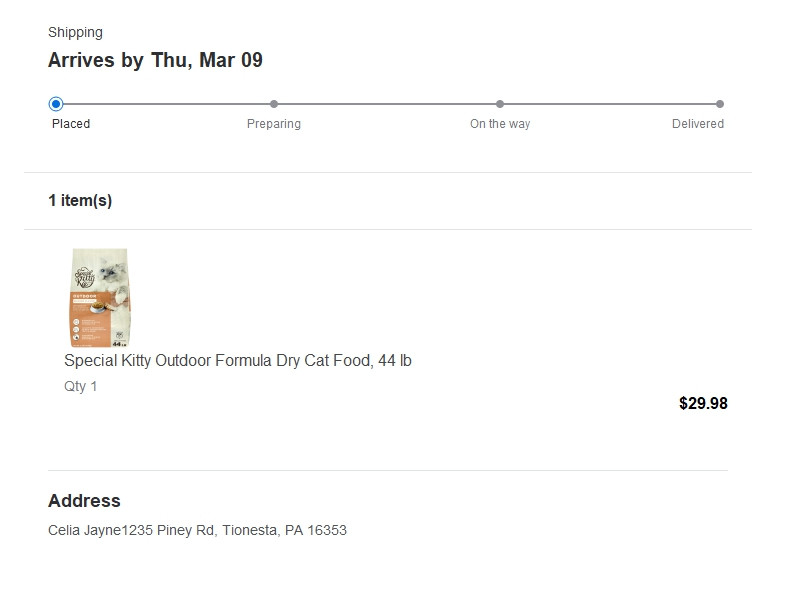Click the On the way step dot
This screenshot has width=800, height=606.
[500, 104]
